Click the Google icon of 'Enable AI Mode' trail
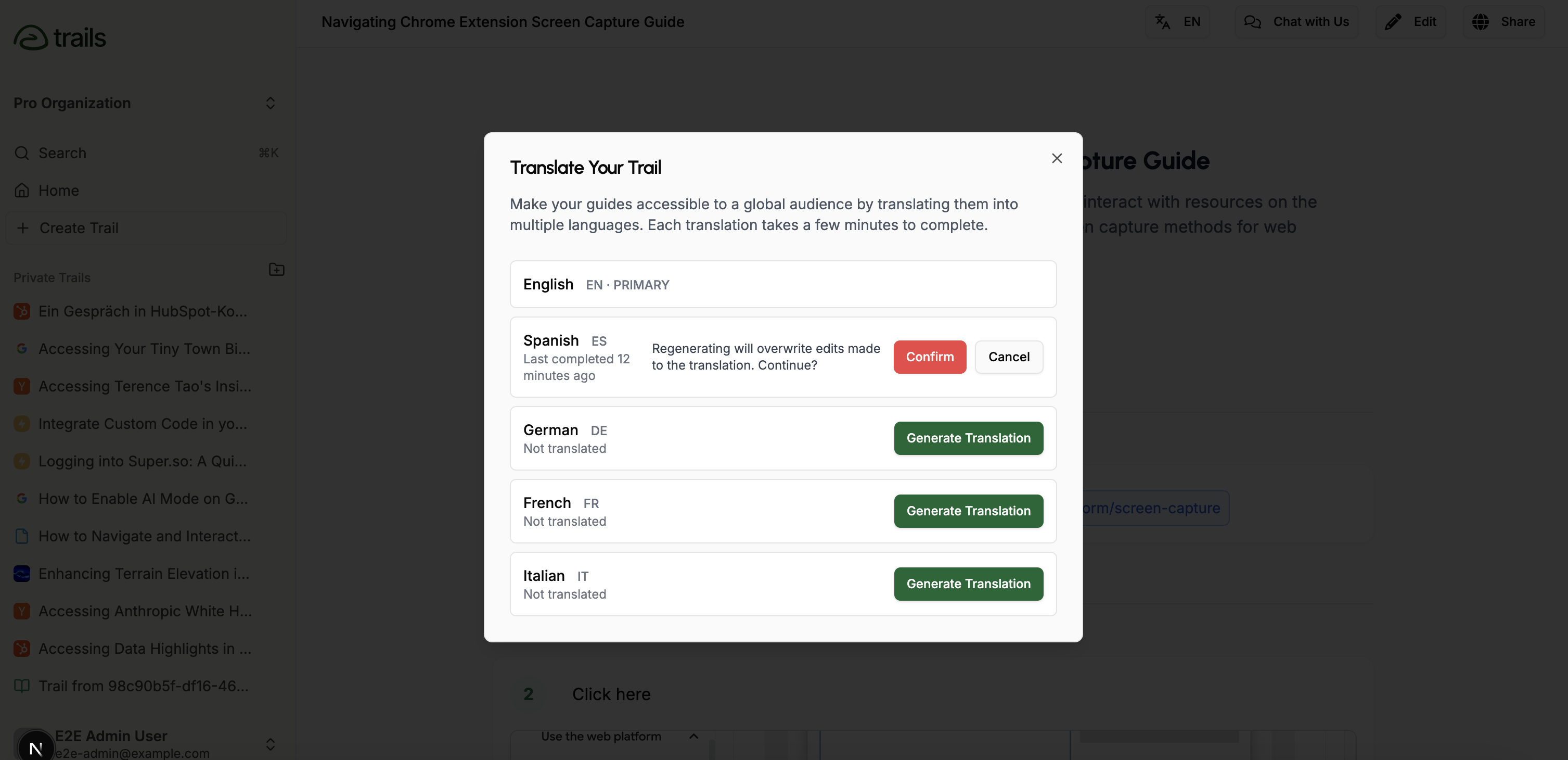This screenshot has height=760, width=1568. 22,499
